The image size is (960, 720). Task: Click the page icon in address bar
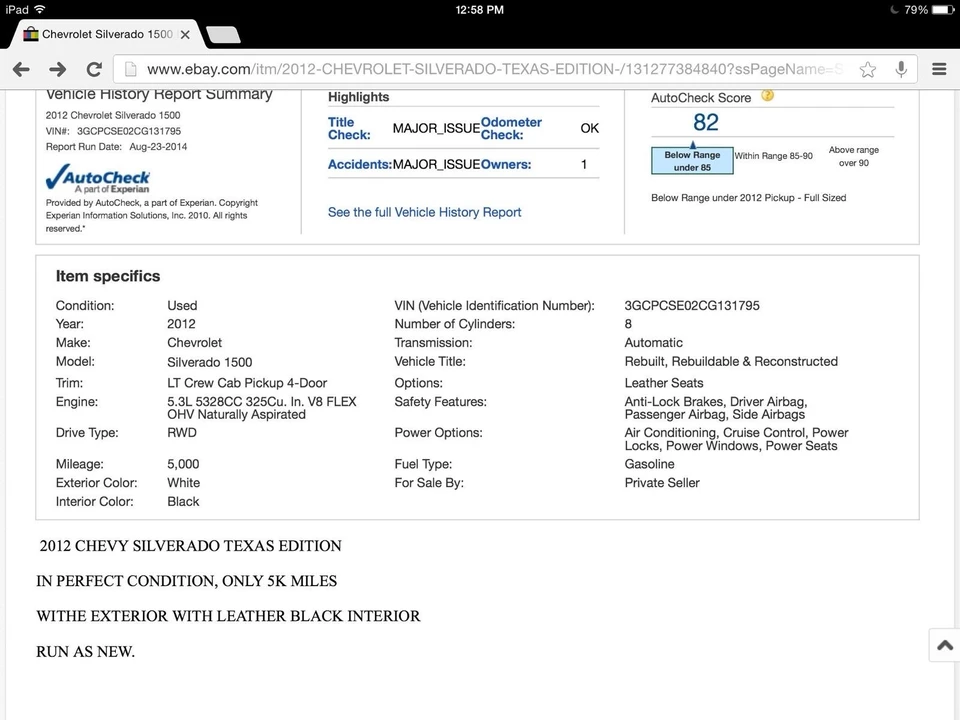coord(130,69)
